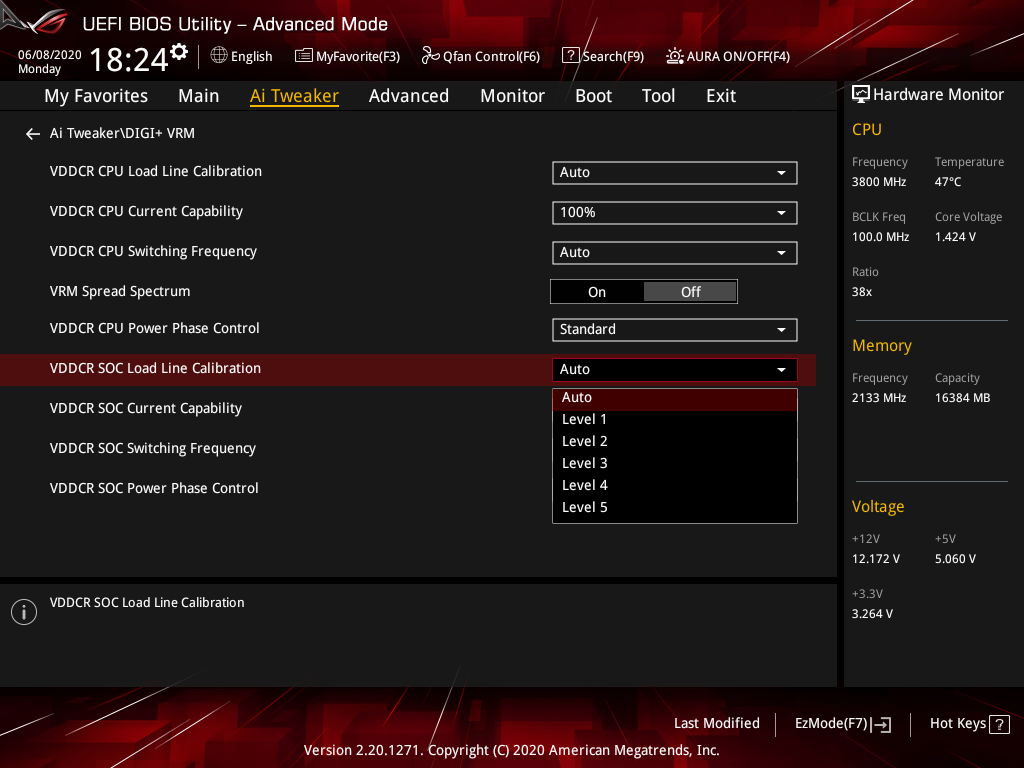Click the 06/08/2020 date text

tap(50, 55)
